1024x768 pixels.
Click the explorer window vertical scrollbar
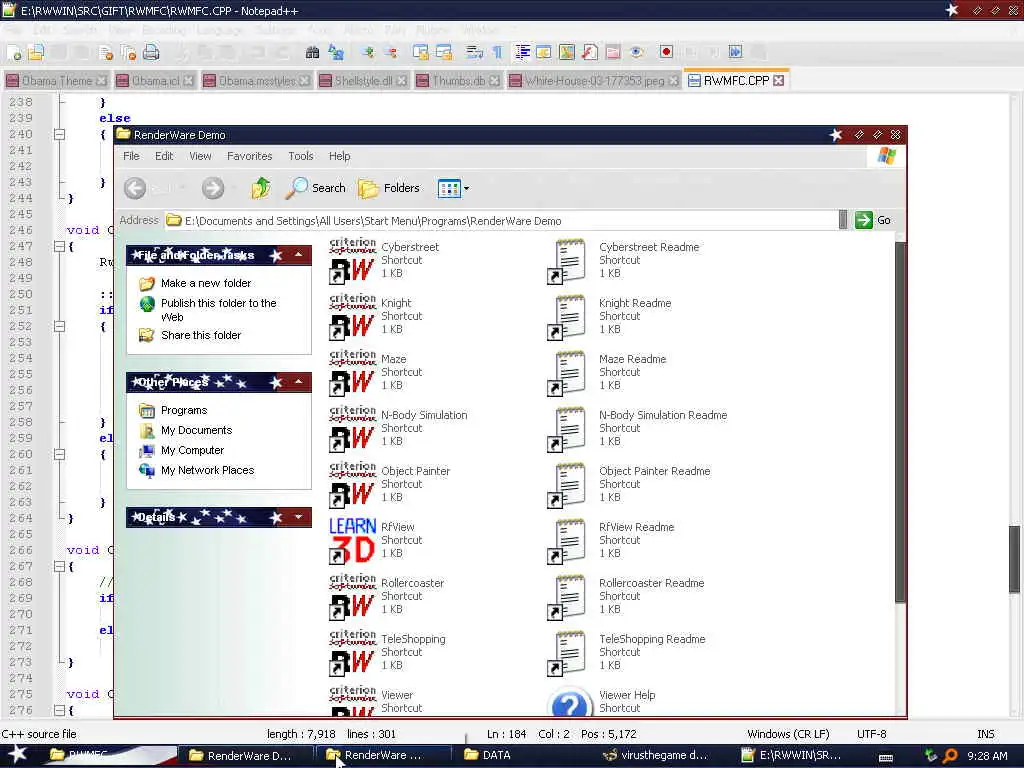pos(900,423)
